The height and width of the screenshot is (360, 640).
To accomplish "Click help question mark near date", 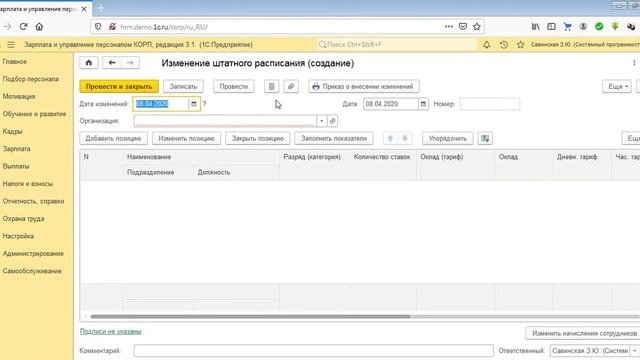I will tap(204, 104).
